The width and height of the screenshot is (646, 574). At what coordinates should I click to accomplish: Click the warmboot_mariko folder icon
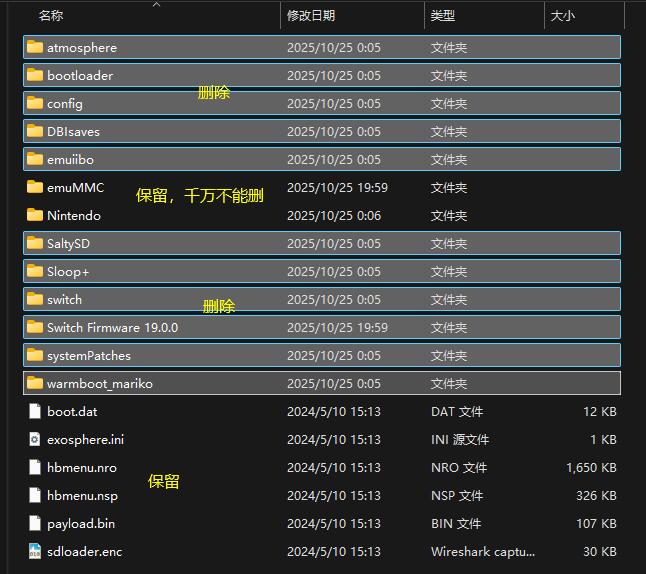35,383
